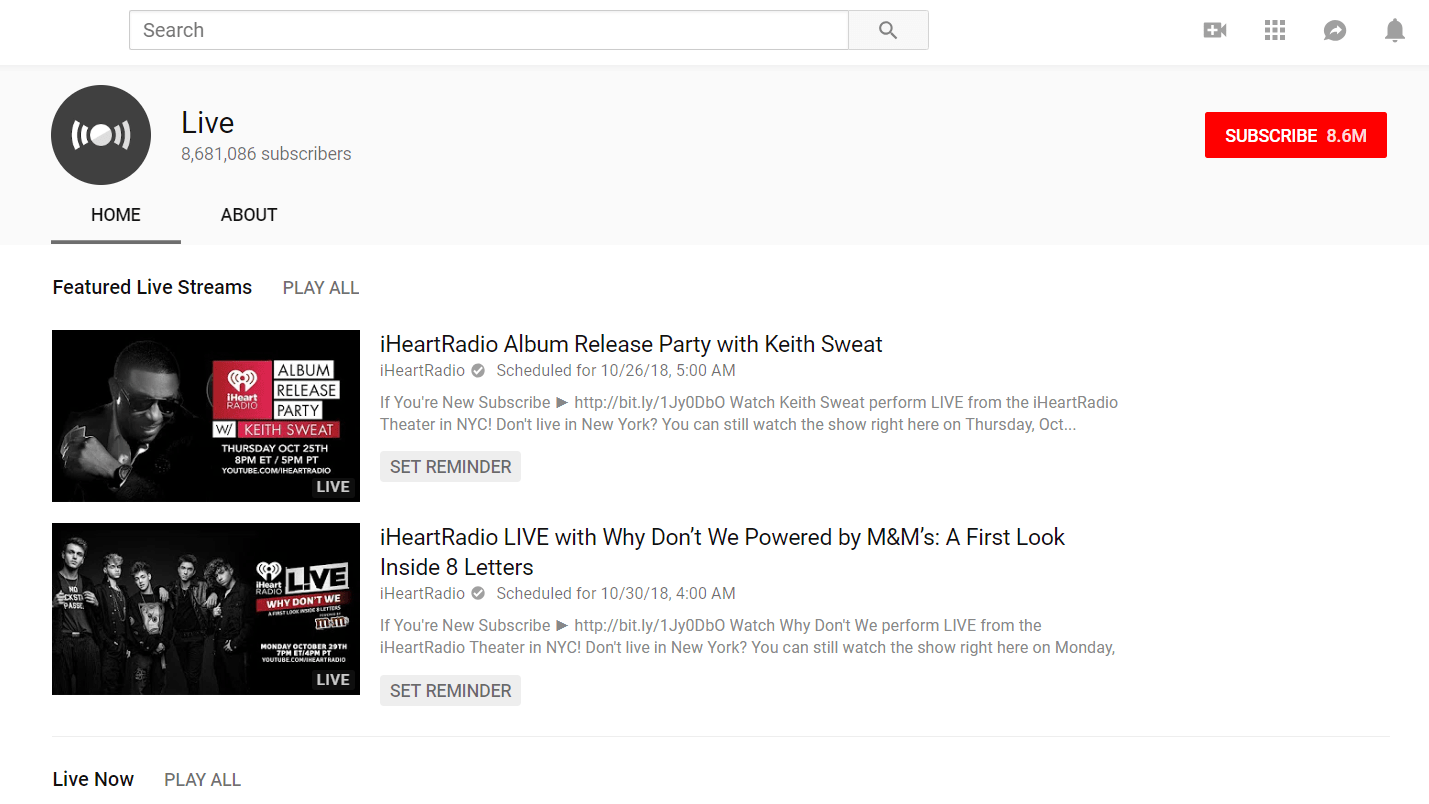Click the Featured Live Streams heading

[x=152, y=288]
